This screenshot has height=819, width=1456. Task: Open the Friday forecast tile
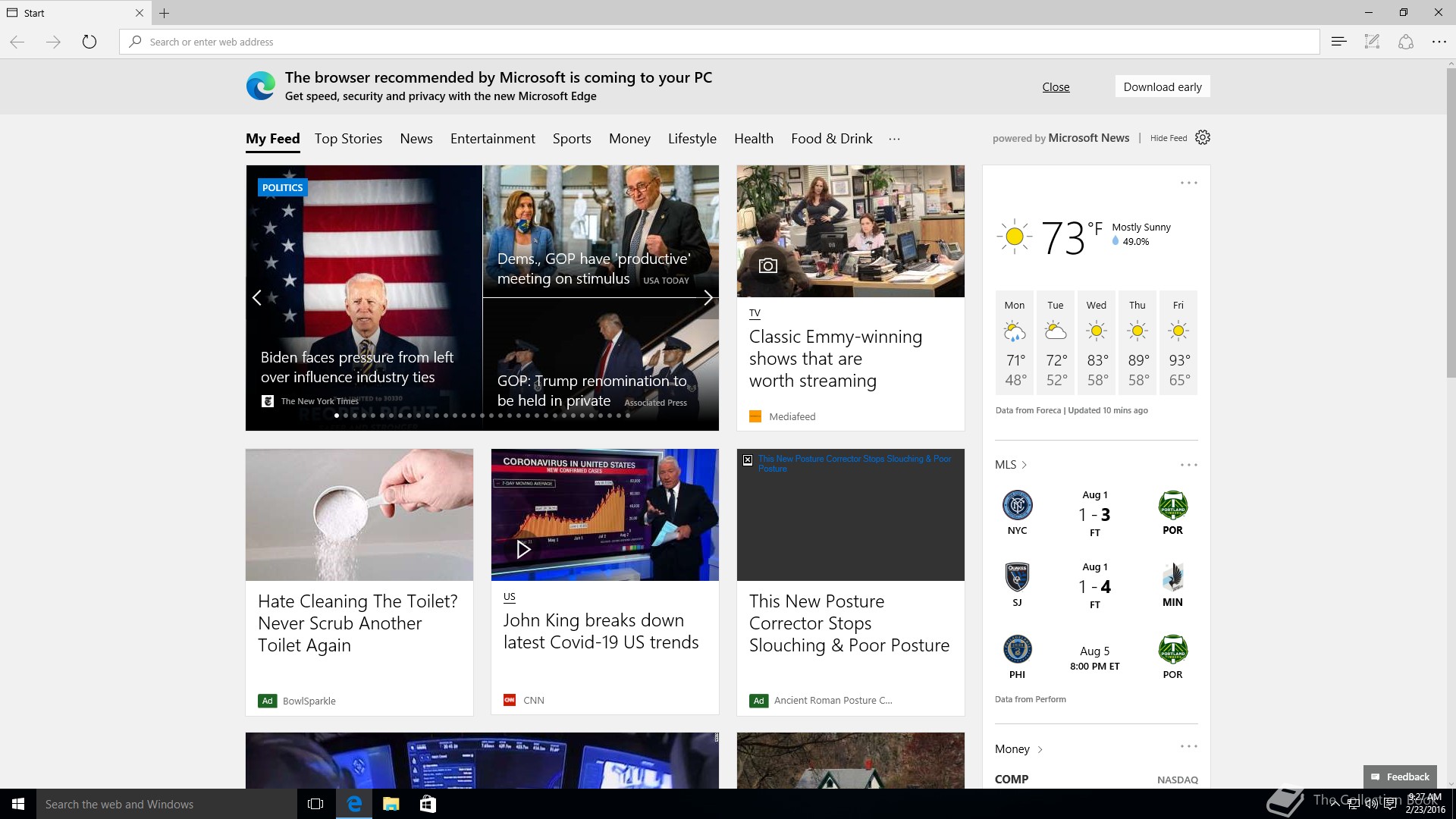(x=1178, y=343)
